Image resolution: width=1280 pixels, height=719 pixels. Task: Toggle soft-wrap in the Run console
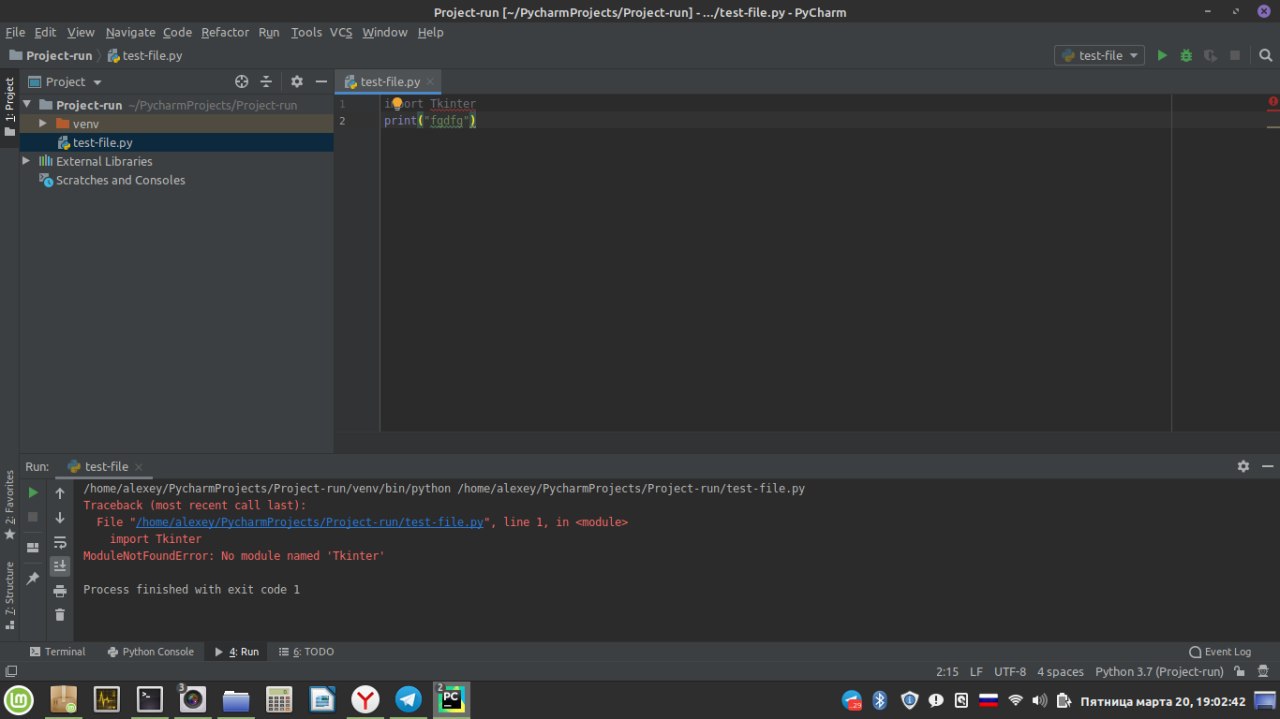[60, 542]
